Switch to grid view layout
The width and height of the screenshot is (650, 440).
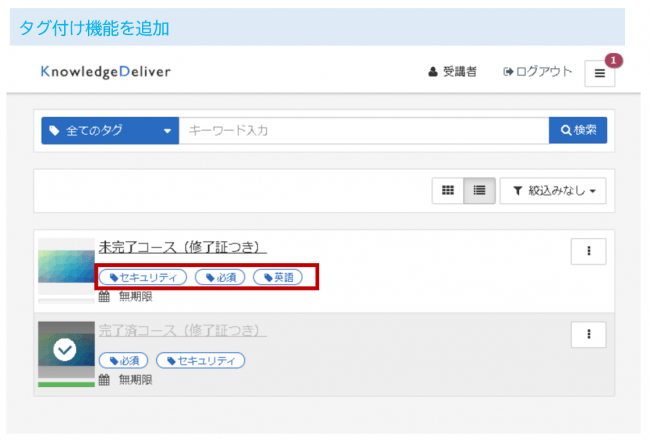click(448, 190)
